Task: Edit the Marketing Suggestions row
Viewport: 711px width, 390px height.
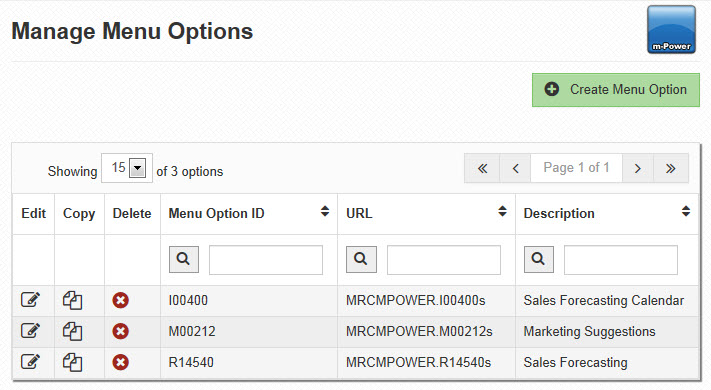Action: pos(30,332)
